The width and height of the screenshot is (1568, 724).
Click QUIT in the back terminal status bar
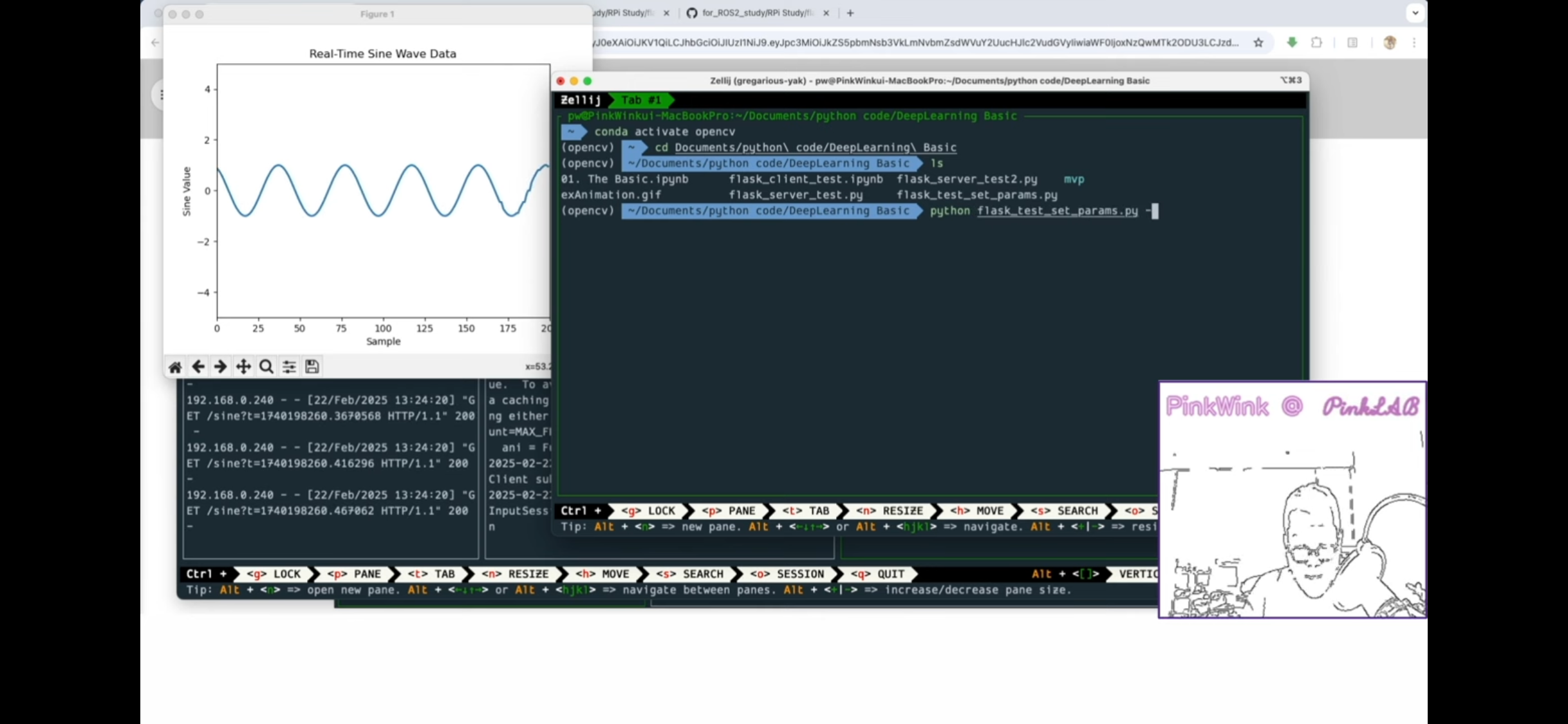point(877,574)
